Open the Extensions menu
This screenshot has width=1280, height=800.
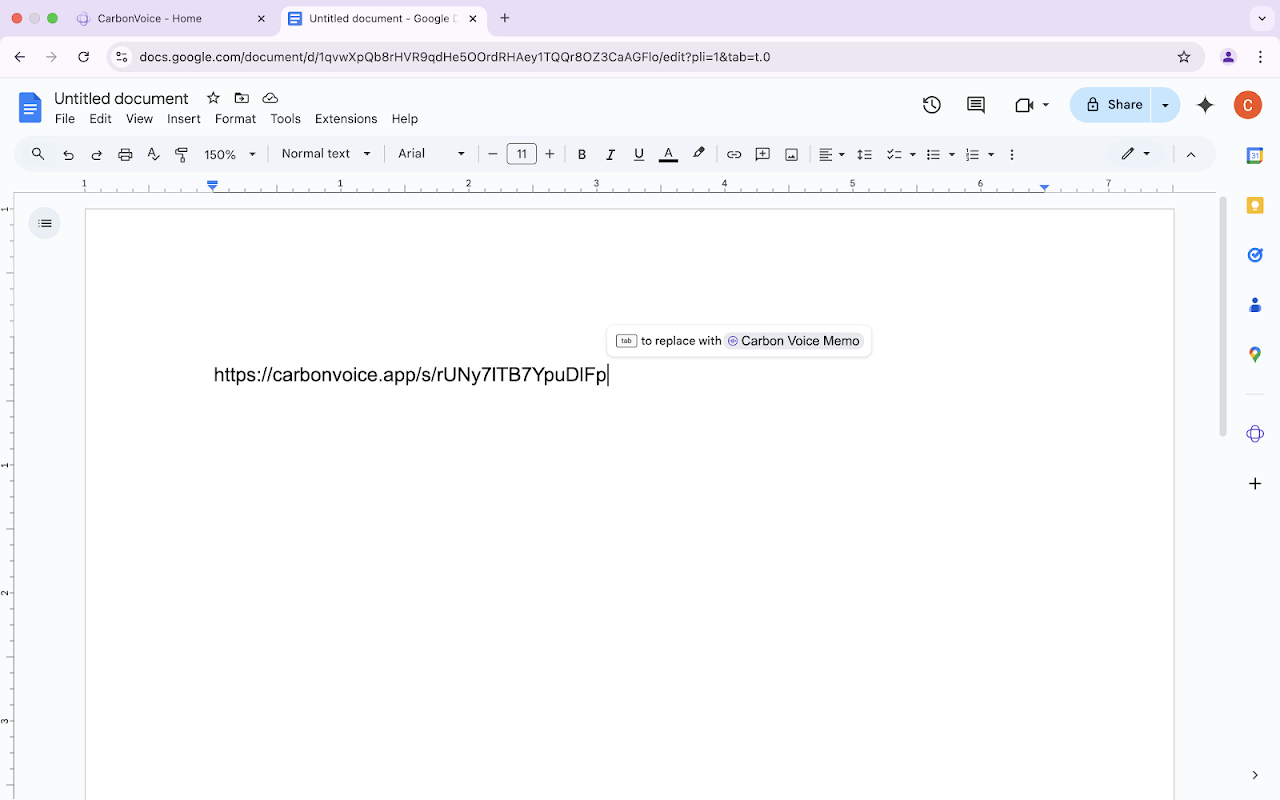coord(346,119)
